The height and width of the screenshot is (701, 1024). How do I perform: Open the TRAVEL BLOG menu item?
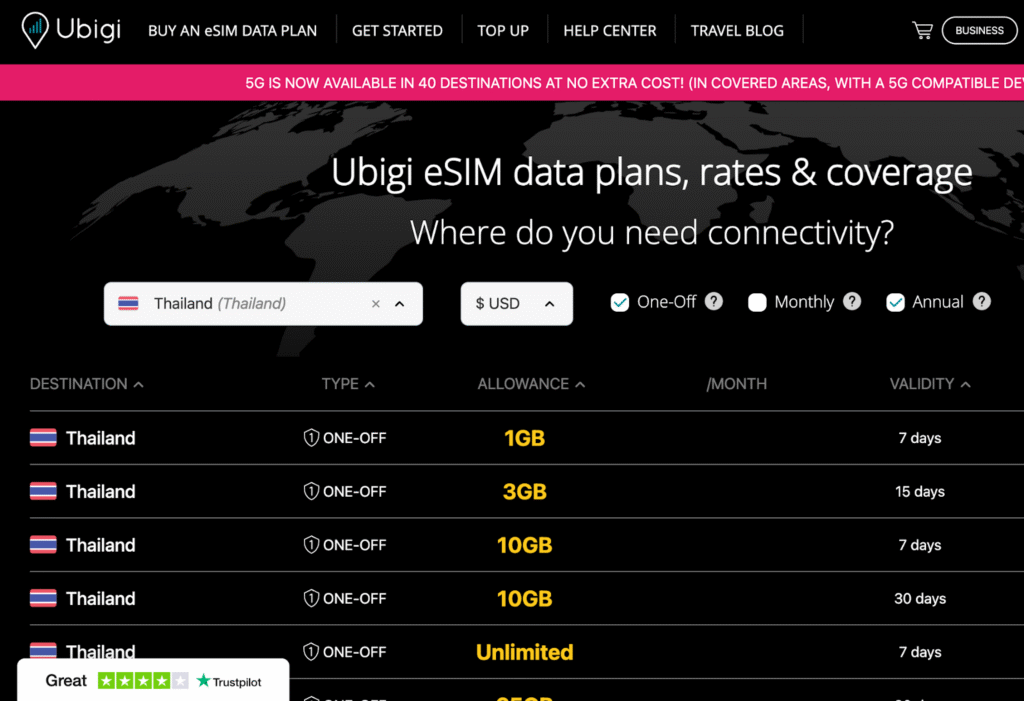pos(738,30)
